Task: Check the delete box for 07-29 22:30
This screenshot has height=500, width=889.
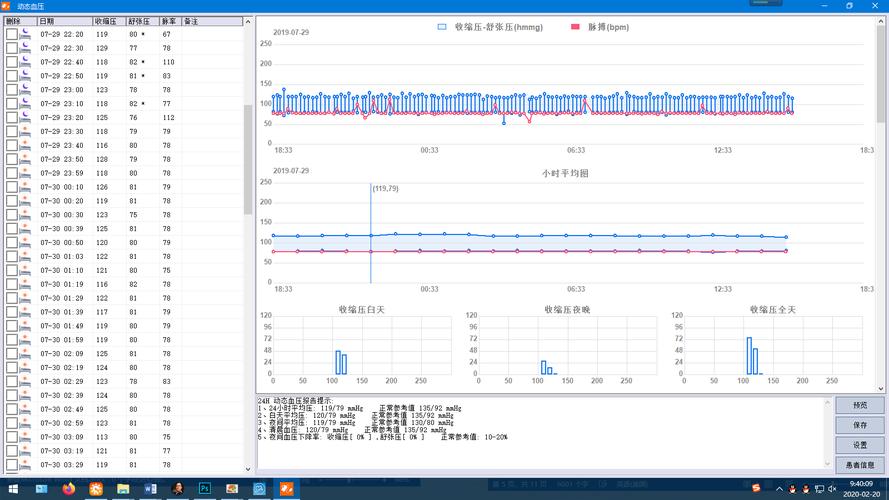Action: (x=12, y=48)
